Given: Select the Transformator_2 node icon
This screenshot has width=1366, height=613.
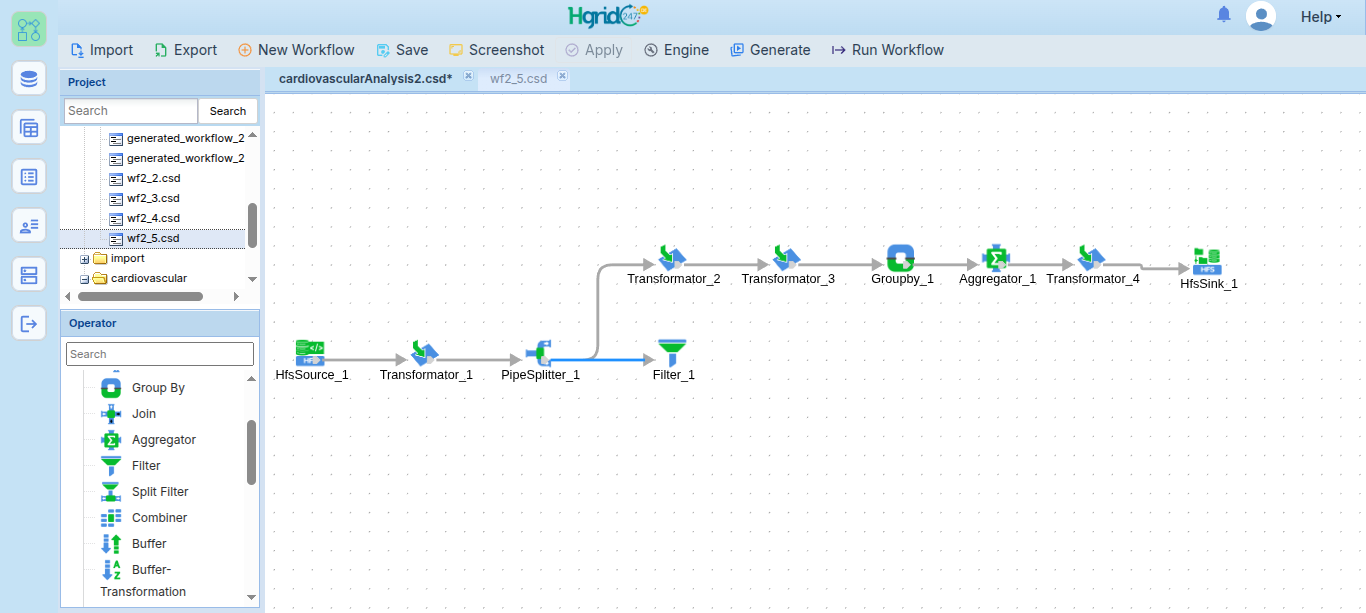Looking at the screenshot, I should pos(672,257).
